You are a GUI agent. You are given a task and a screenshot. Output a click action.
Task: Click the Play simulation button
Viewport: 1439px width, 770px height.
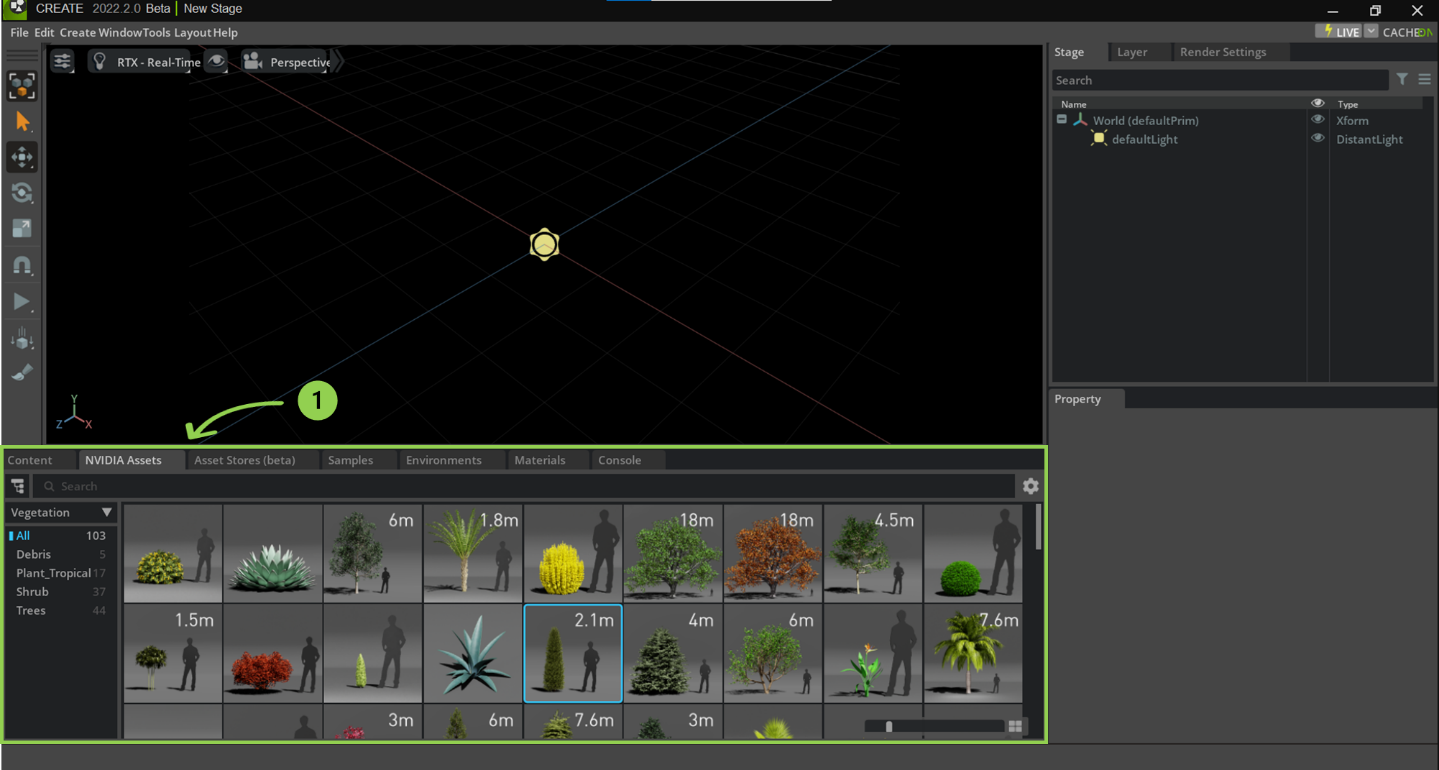(x=22, y=301)
